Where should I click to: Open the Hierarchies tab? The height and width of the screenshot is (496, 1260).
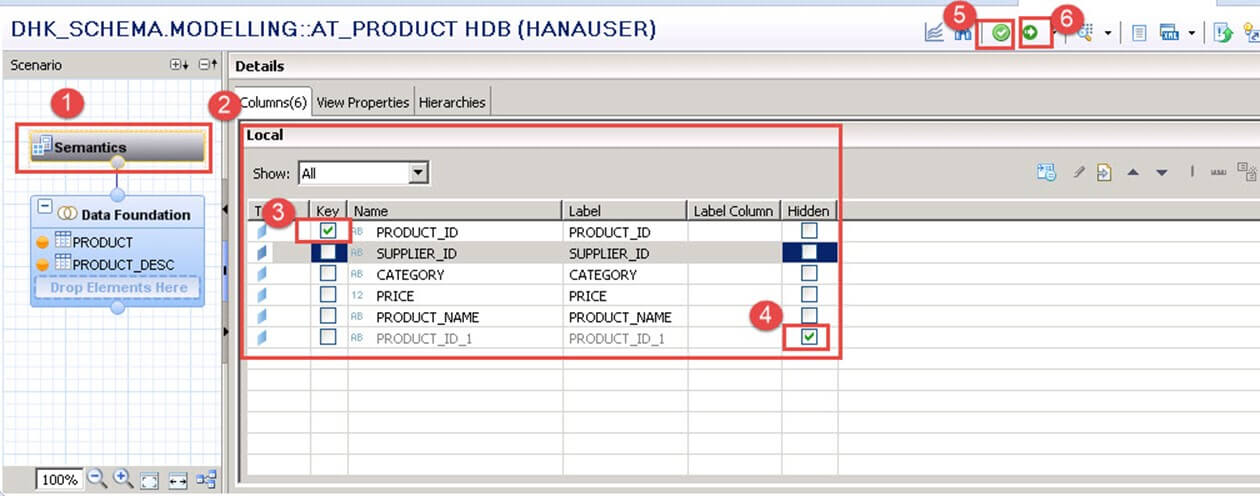pos(452,102)
